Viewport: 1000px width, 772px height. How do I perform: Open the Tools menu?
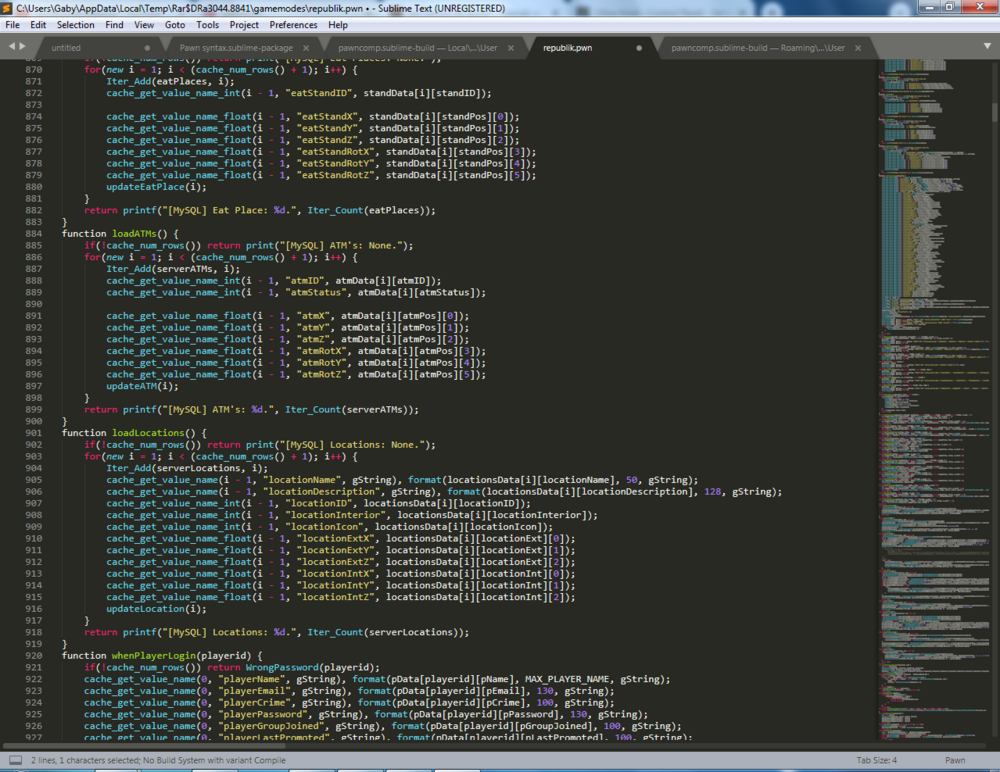point(207,25)
